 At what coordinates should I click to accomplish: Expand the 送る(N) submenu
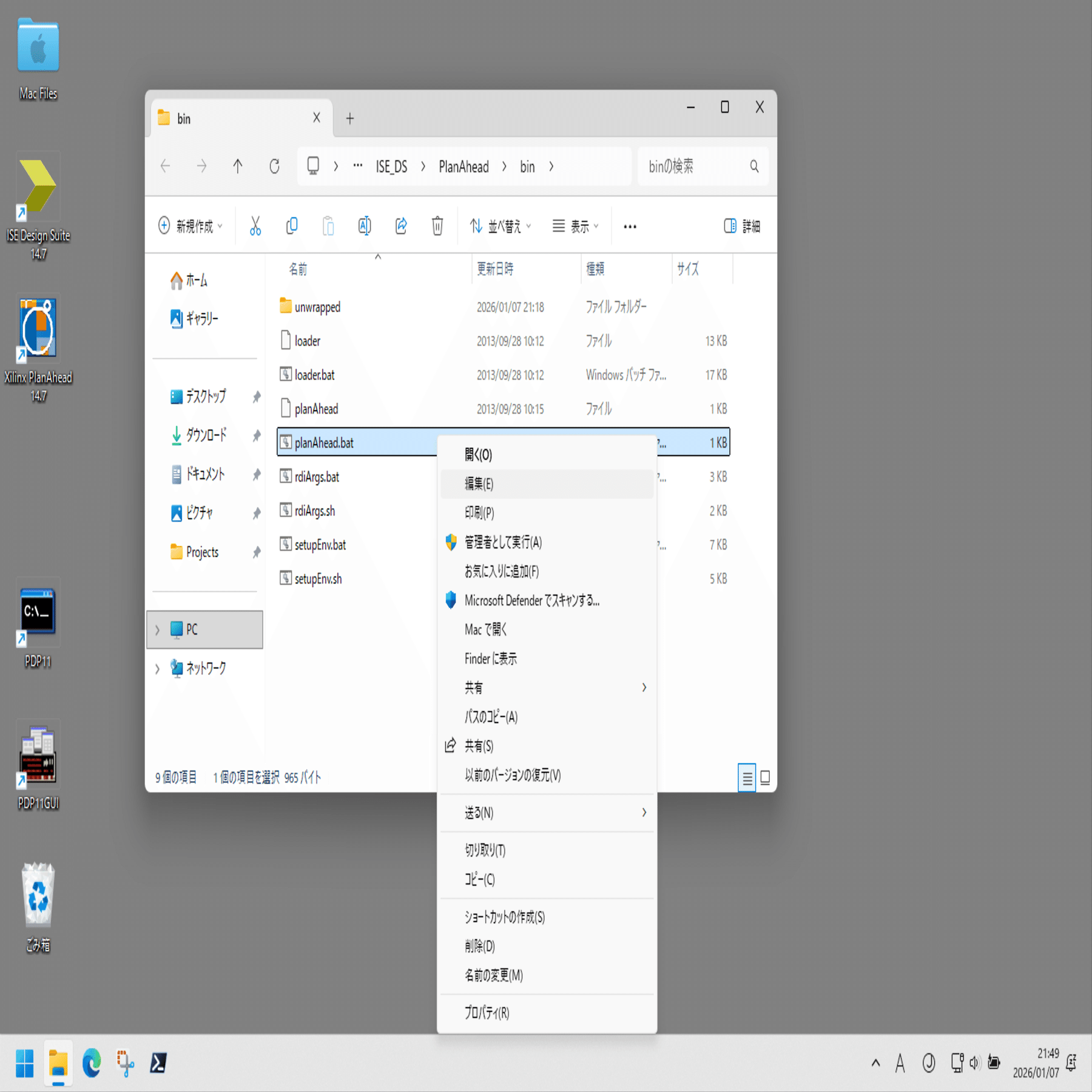click(547, 812)
